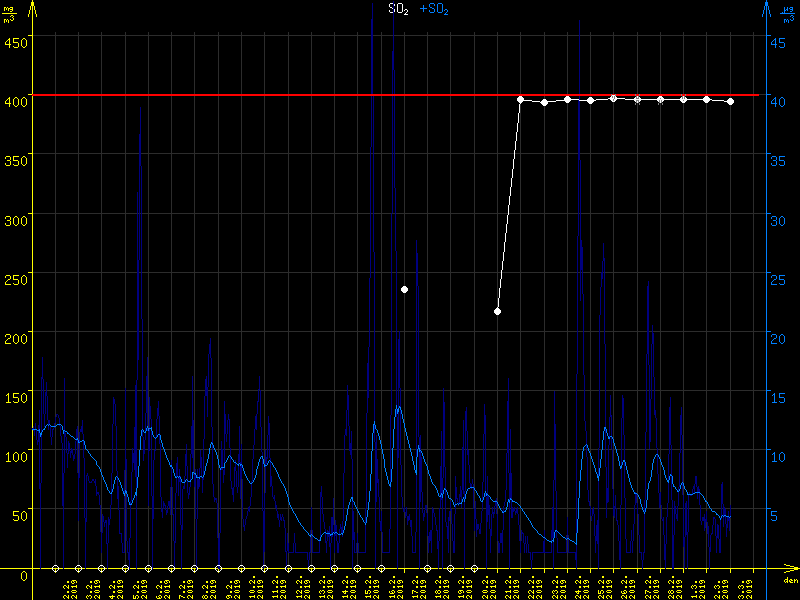Screen dimensions: 800x600
Task: Click the 'den' x-axis label
Action: pyautogui.click(x=789, y=581)
